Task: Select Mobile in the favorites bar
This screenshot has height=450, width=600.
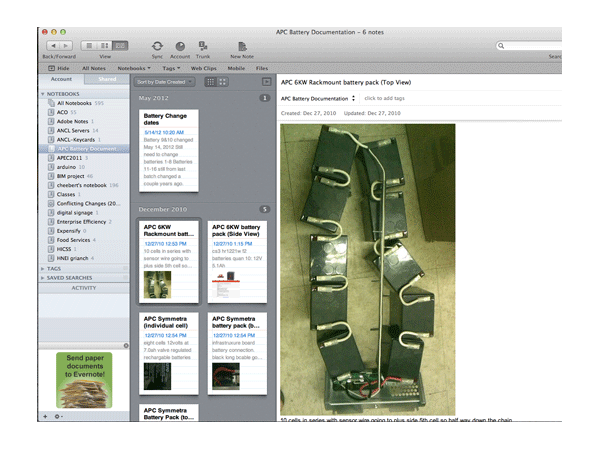Action: coord(236,68)
